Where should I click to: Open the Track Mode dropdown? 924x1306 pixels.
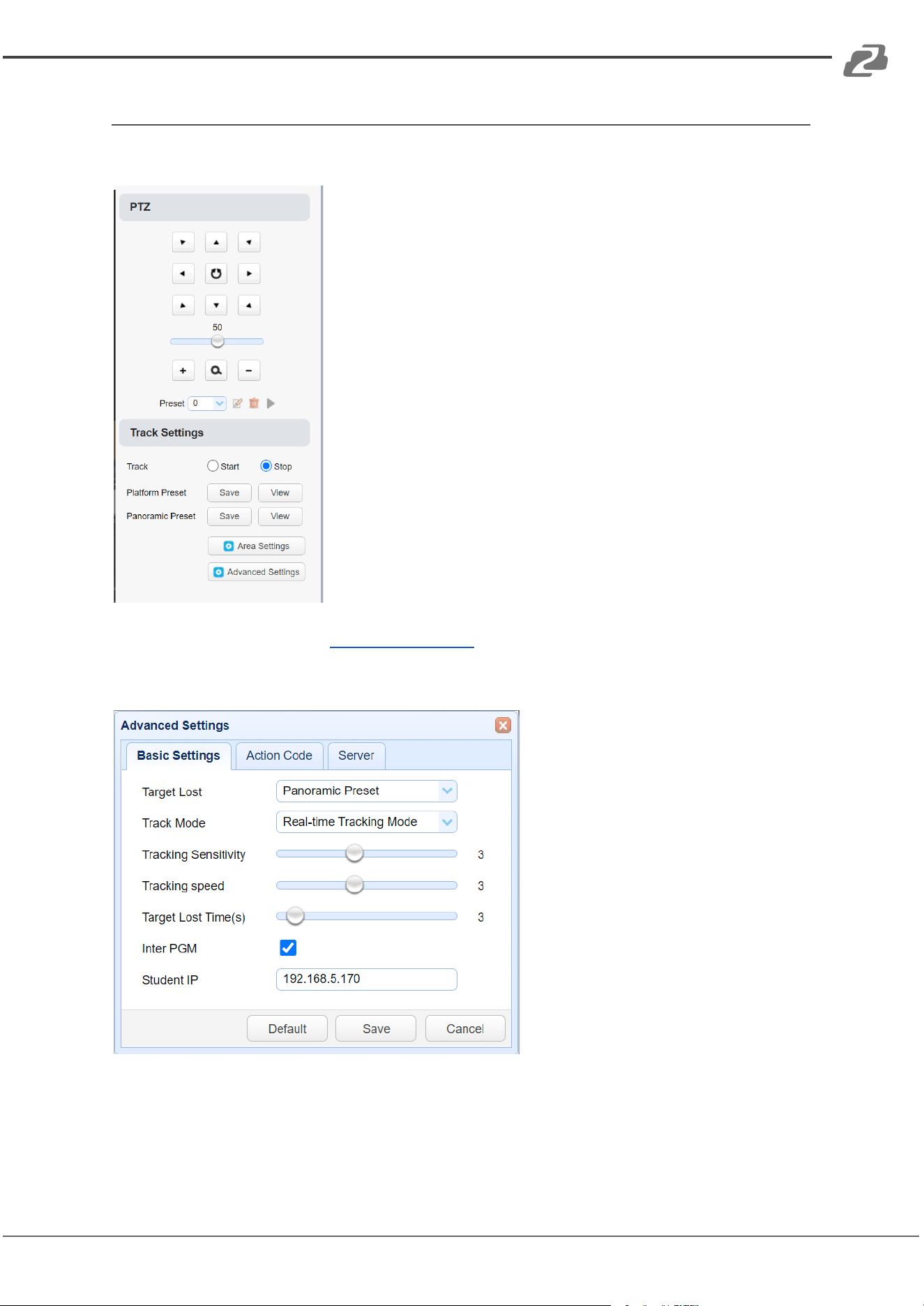(367, 822)
